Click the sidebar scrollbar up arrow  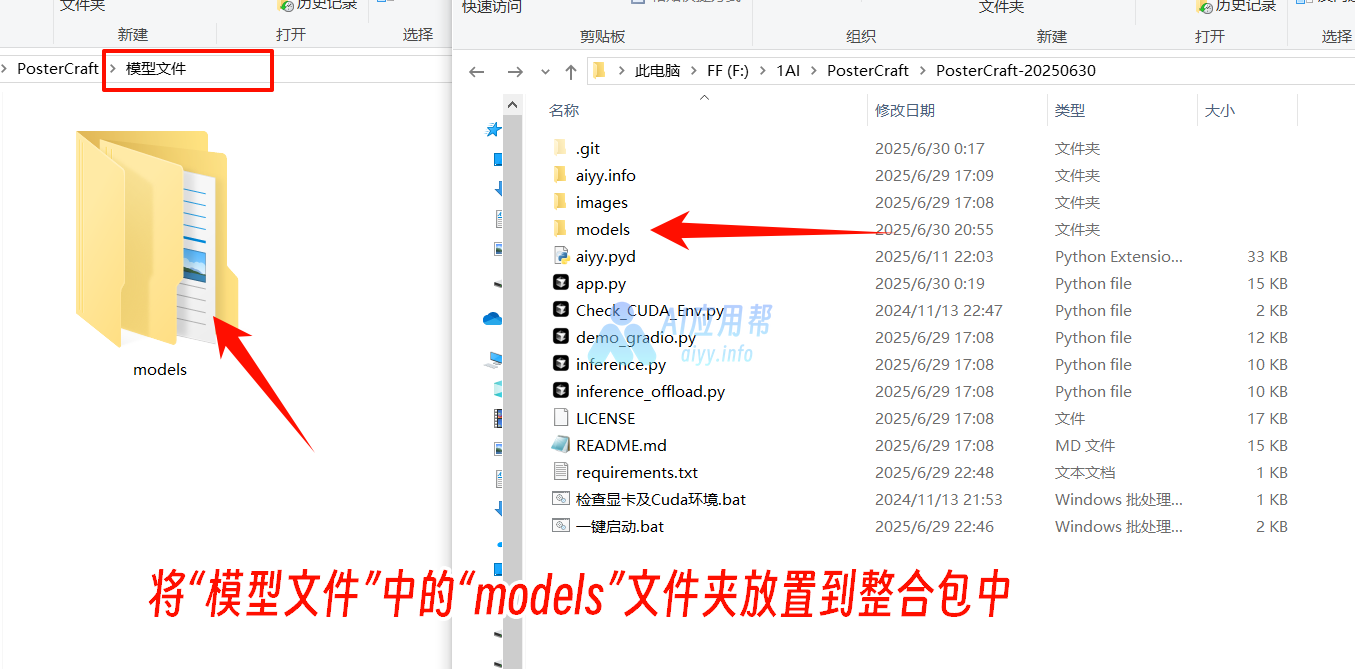[x=513, y=104]
